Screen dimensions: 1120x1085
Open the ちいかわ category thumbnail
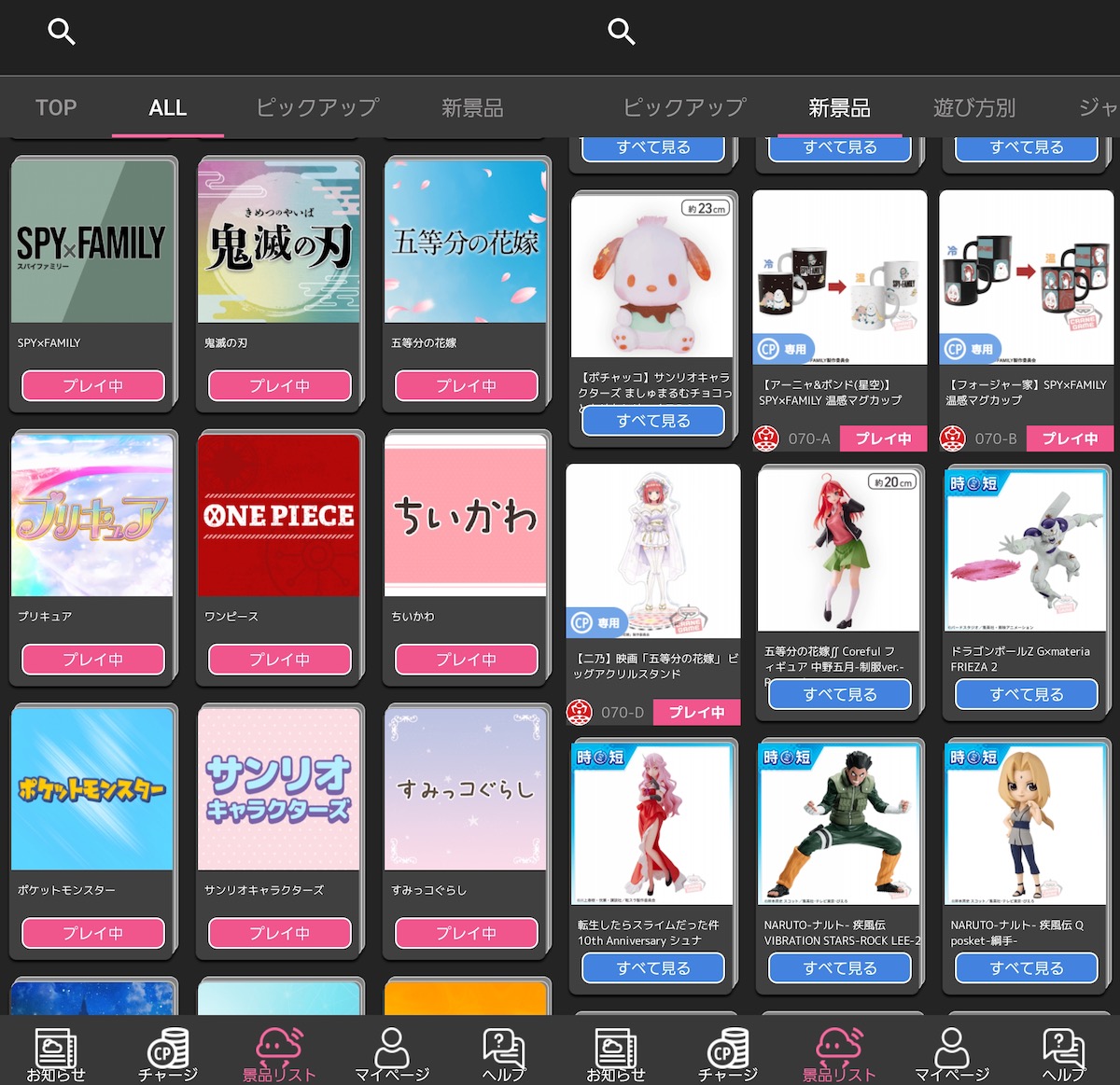[x=466, y=515]
